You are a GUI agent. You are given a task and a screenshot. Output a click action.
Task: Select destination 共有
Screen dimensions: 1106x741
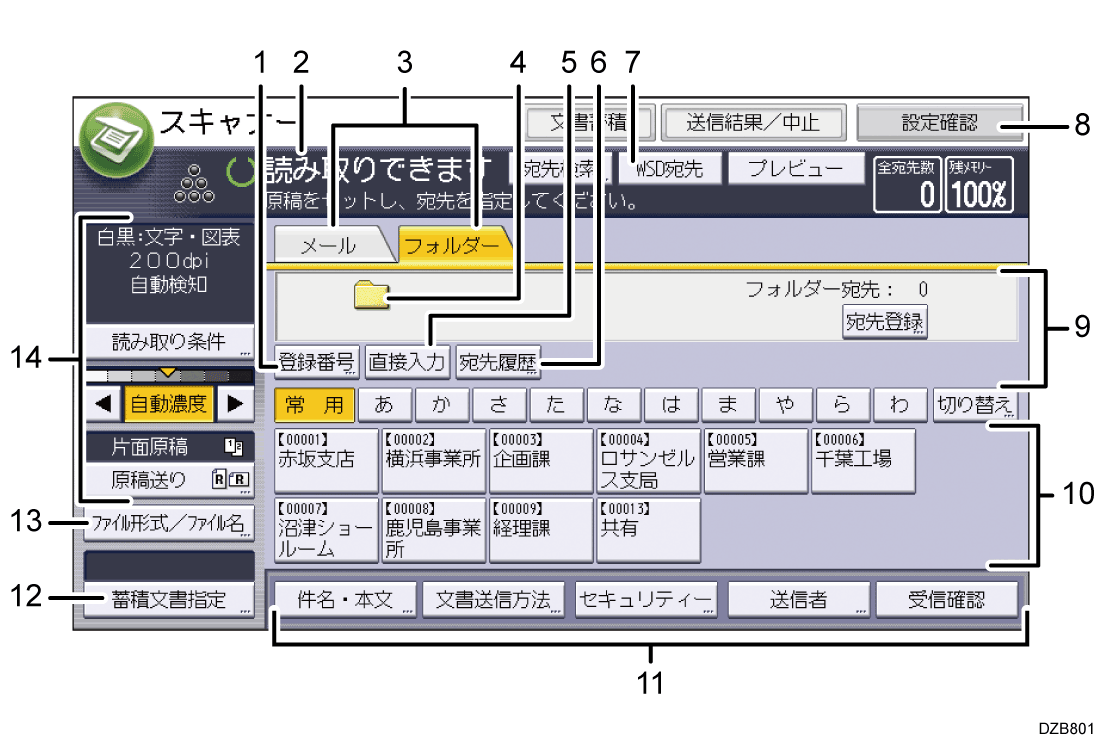(x=647, y=530)
